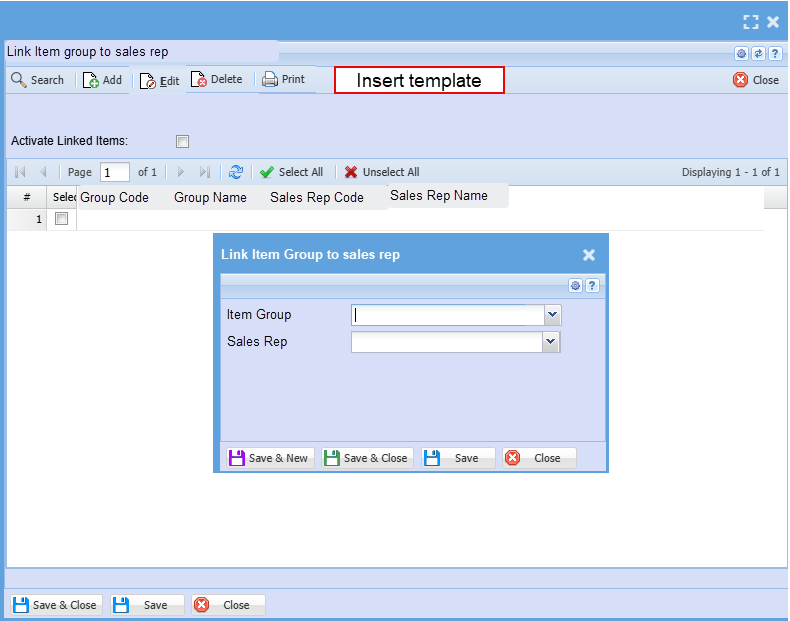The height and width of the screenshot is (621, 790).
Task: Enable the Activate Linked Items checkbox
Action: (182, 142)
